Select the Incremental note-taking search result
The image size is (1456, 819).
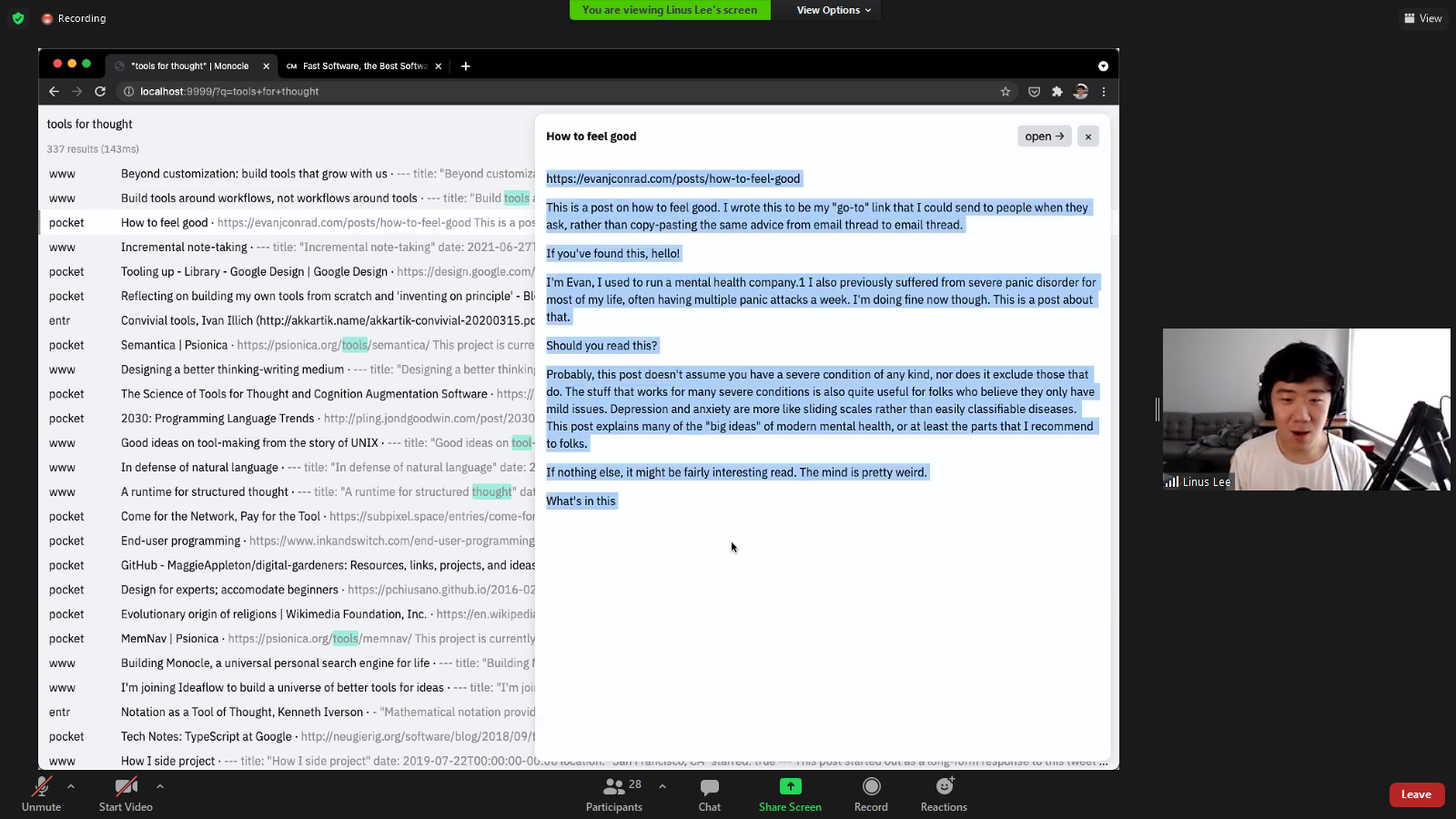click(x=184, y=248)
